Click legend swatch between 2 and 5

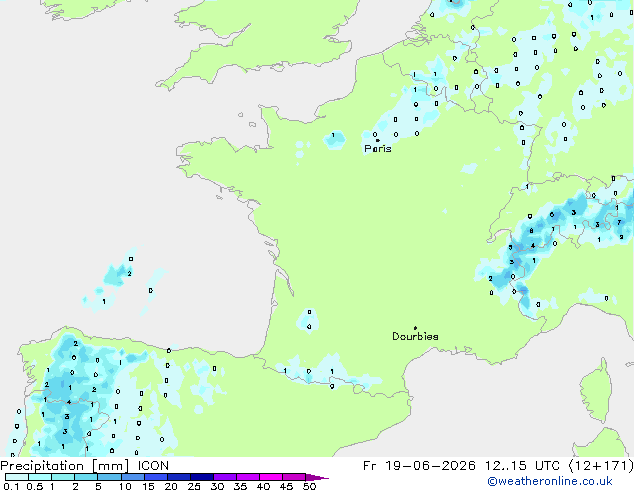pos(87,477)
